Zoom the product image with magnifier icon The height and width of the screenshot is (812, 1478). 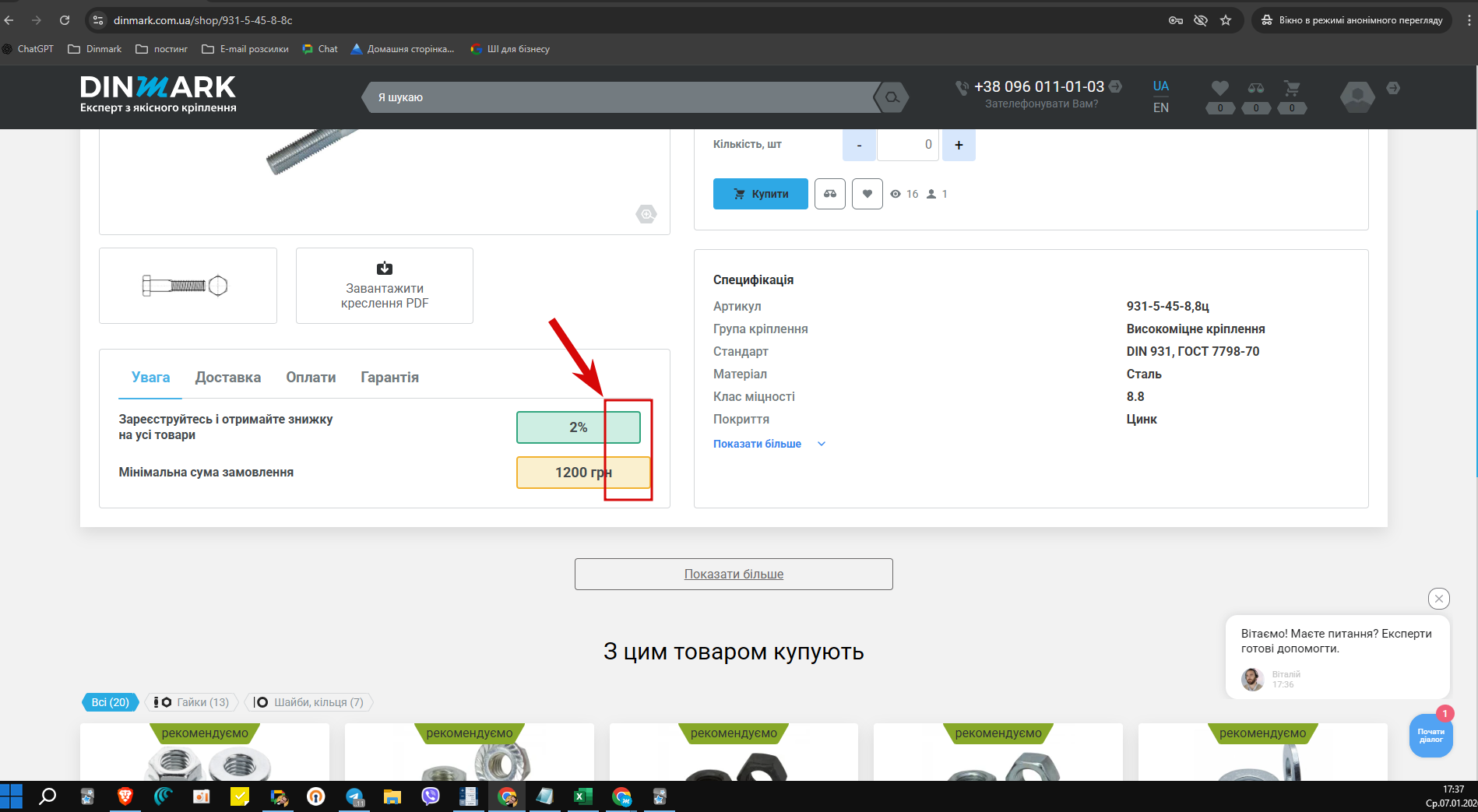pos(646,214)
